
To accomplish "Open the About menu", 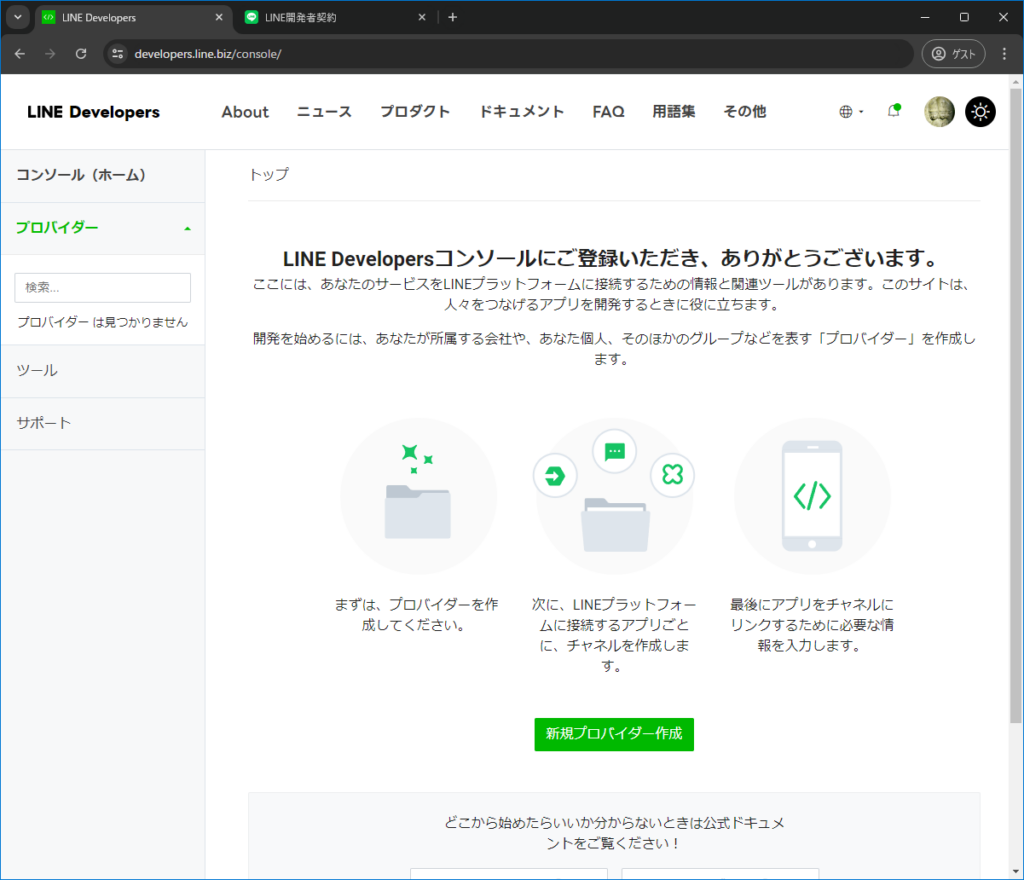I will [x=245, y=112].
